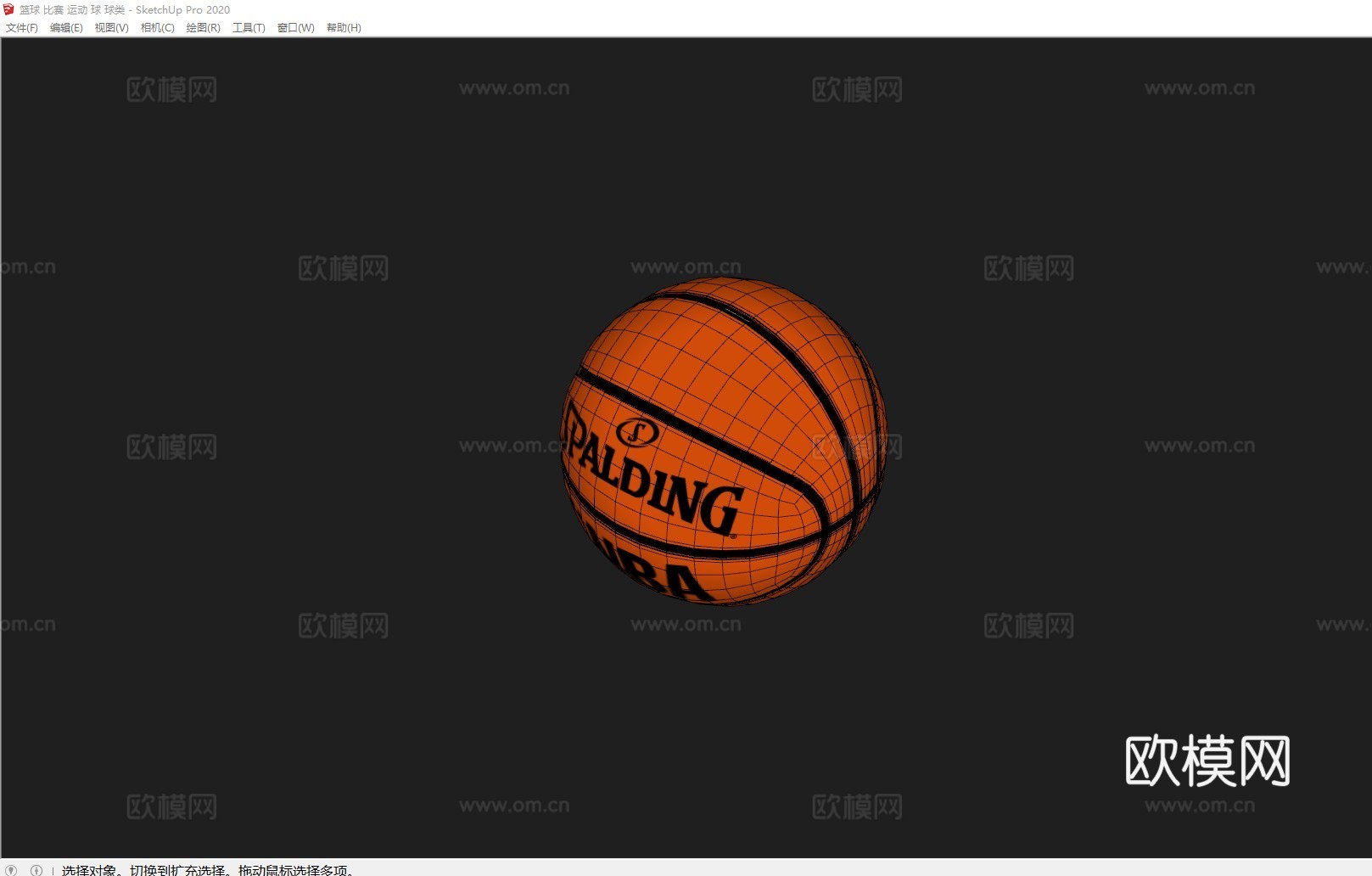This screenshot has width=1372, height=876.
Task: Click the SketchUp logo in title bar
Action: [9, 9]
